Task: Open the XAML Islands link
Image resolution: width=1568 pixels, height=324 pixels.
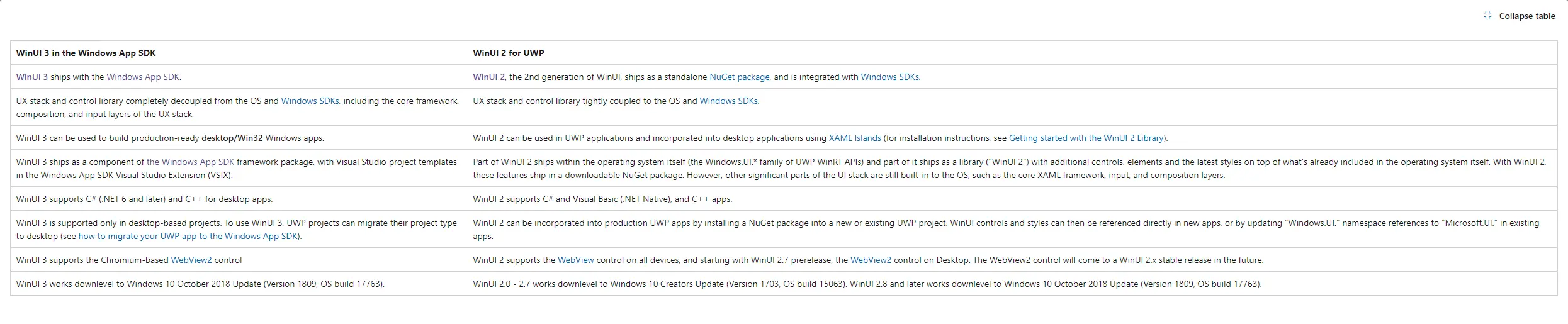Action: [x=855, y=138]
